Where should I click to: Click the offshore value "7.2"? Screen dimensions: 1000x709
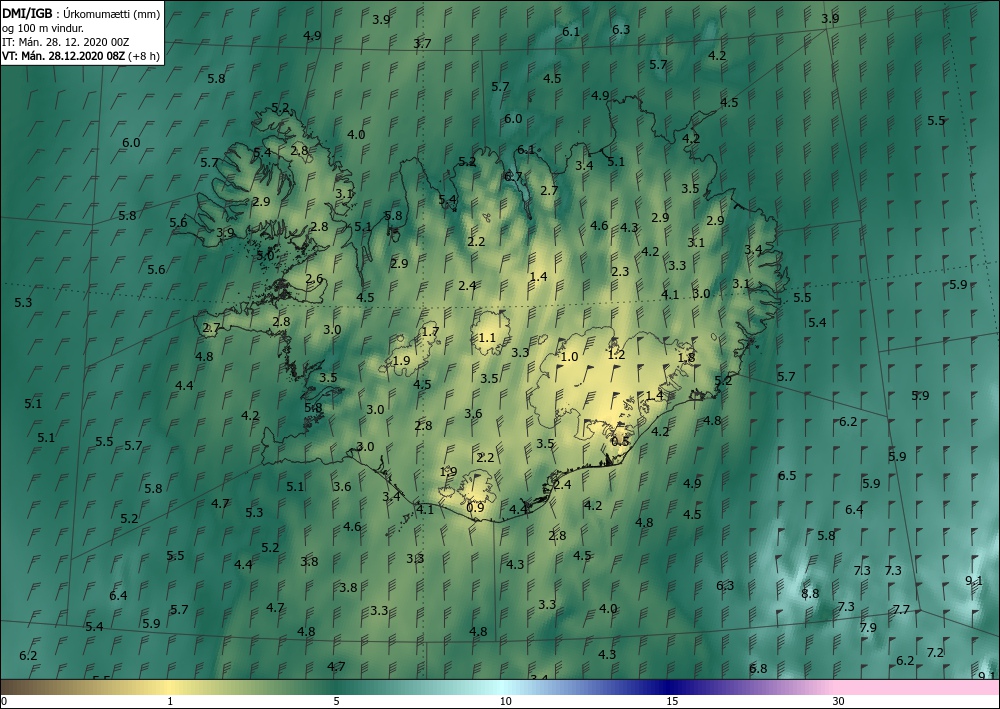tap(935, 653)
